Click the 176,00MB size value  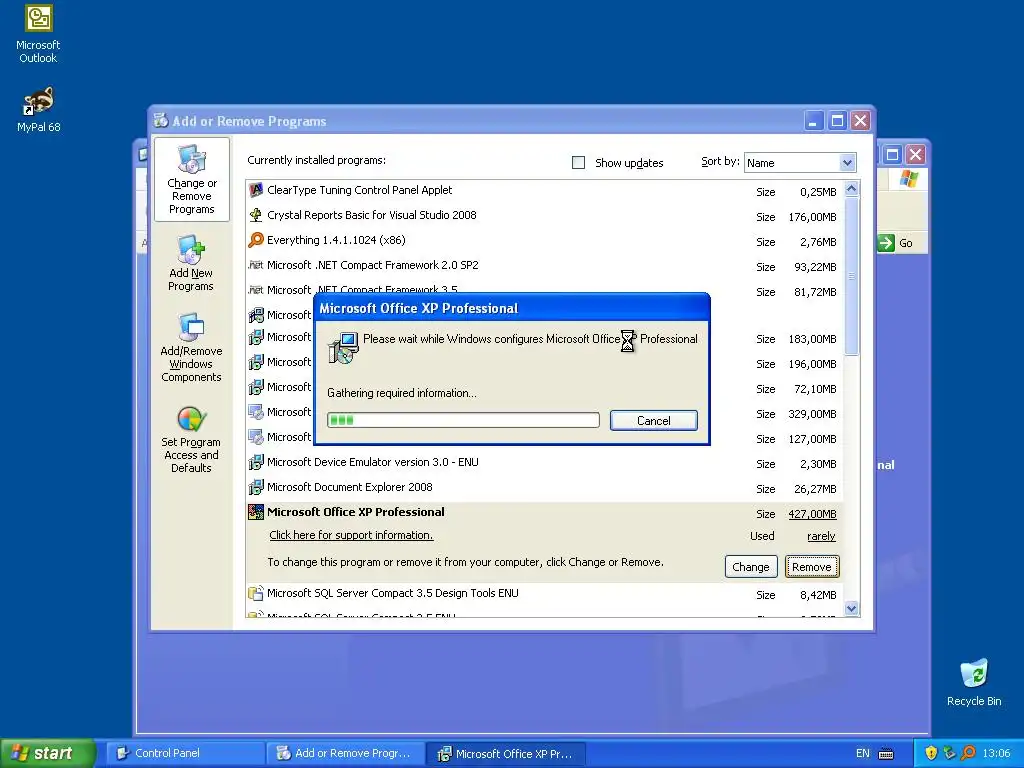(812, 217)
